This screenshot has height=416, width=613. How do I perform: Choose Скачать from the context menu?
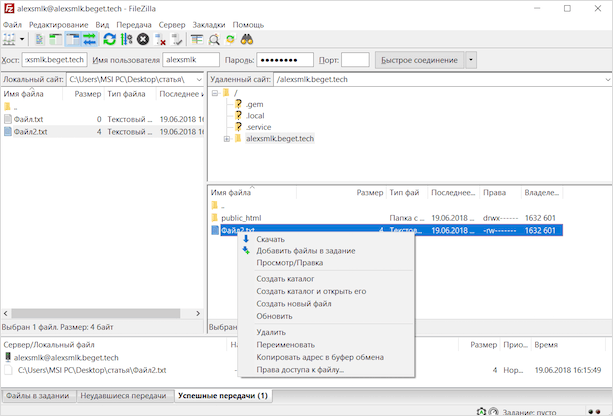pyautogui.click(x=270, y=239)
